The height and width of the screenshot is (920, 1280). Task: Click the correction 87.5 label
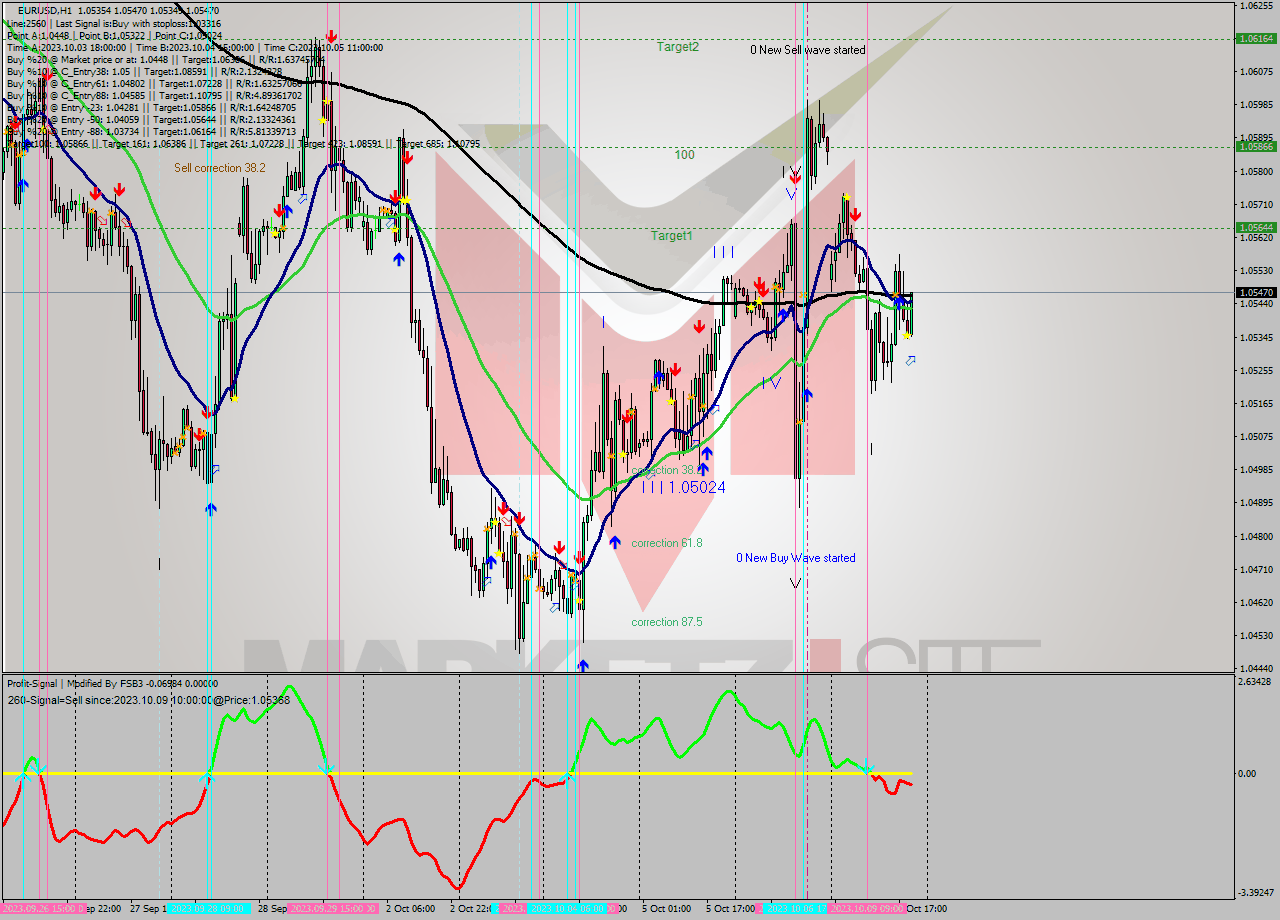pos(666,622)
